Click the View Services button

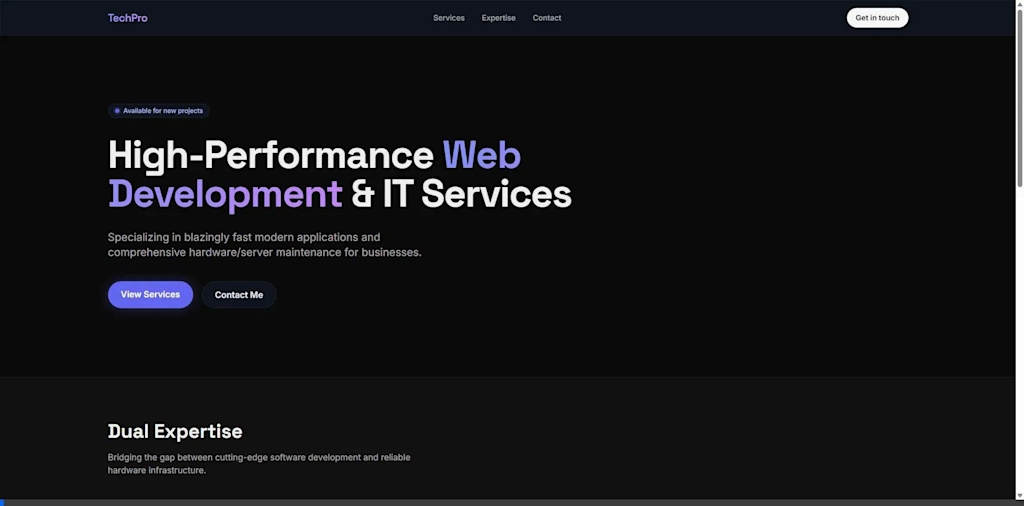[x=150, y=294]
